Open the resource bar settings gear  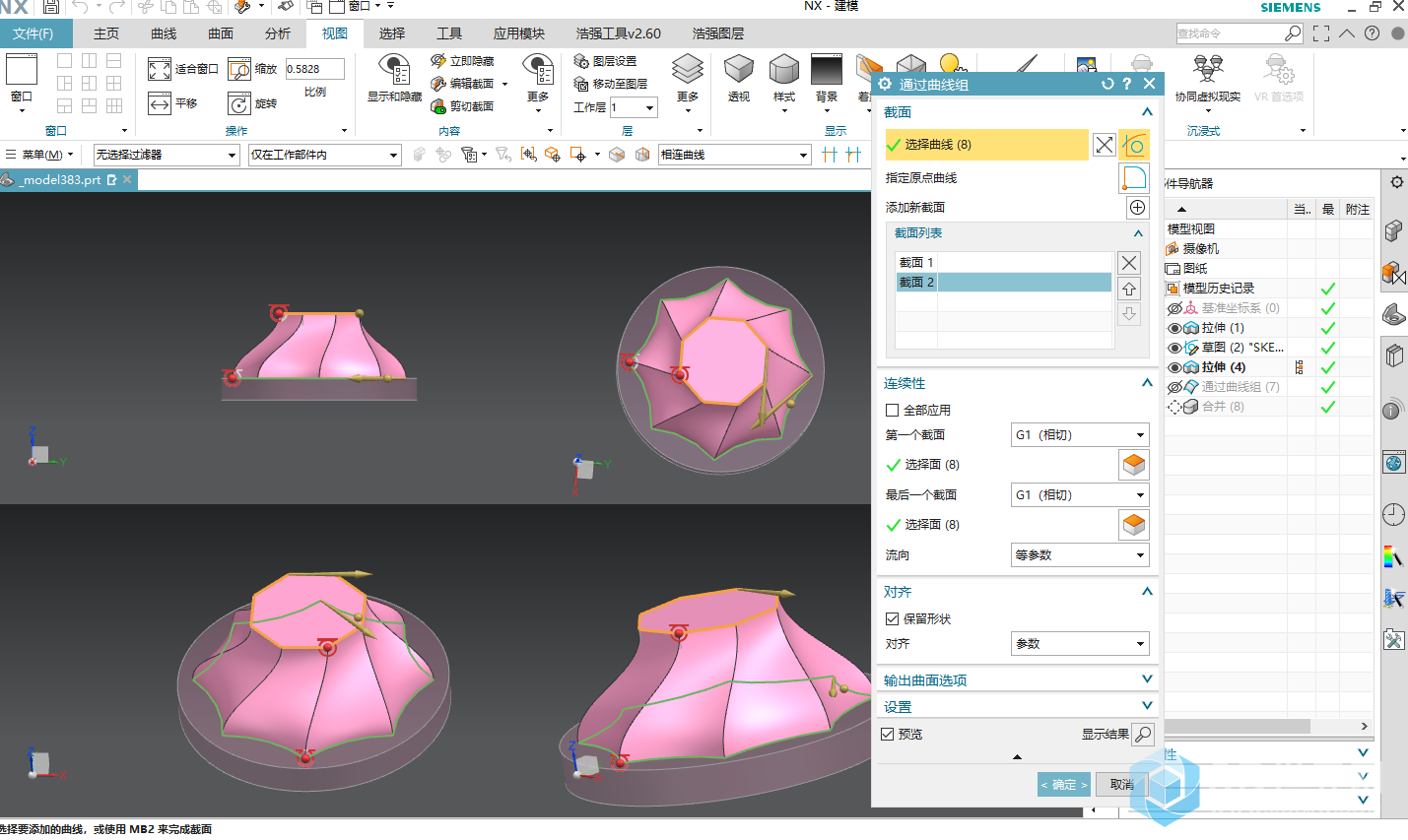coord(1396,182)
